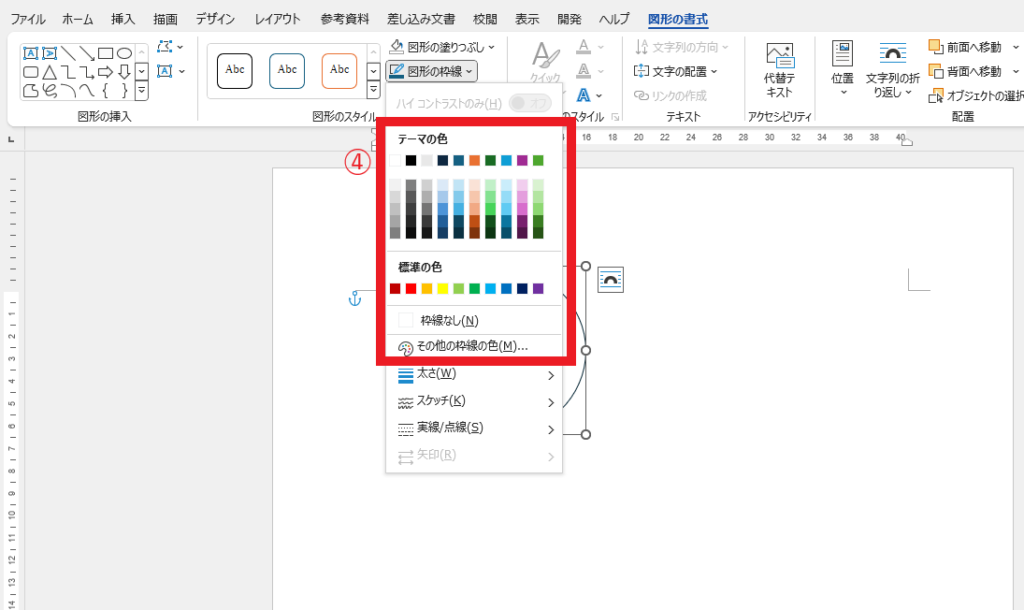The image size is (1024, 610).
Task: Open 文字の配置 dropdown
Action: 675,71
